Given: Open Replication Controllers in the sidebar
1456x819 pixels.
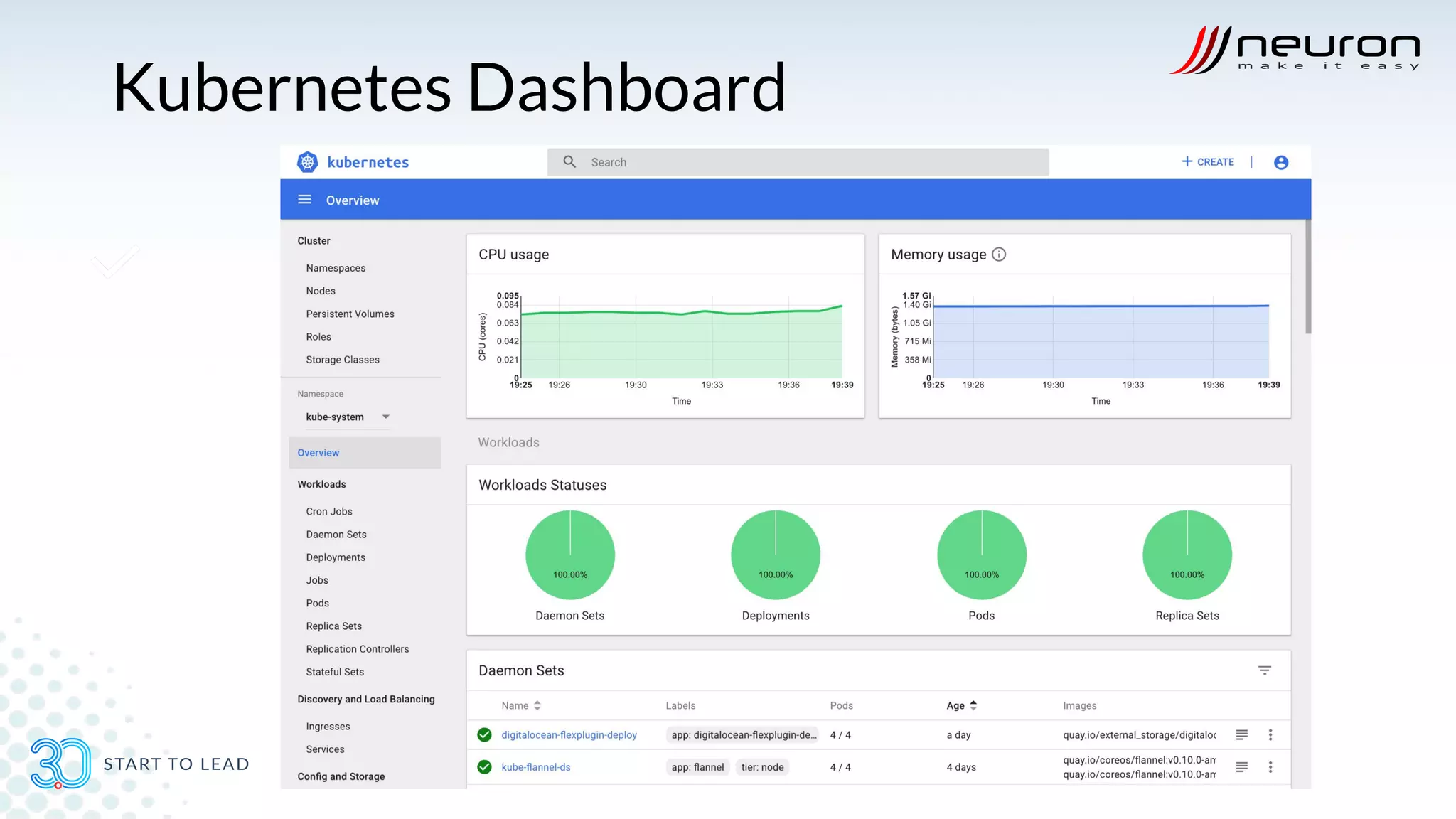Looking at the screenshot, I should click(x=358, y=649).
